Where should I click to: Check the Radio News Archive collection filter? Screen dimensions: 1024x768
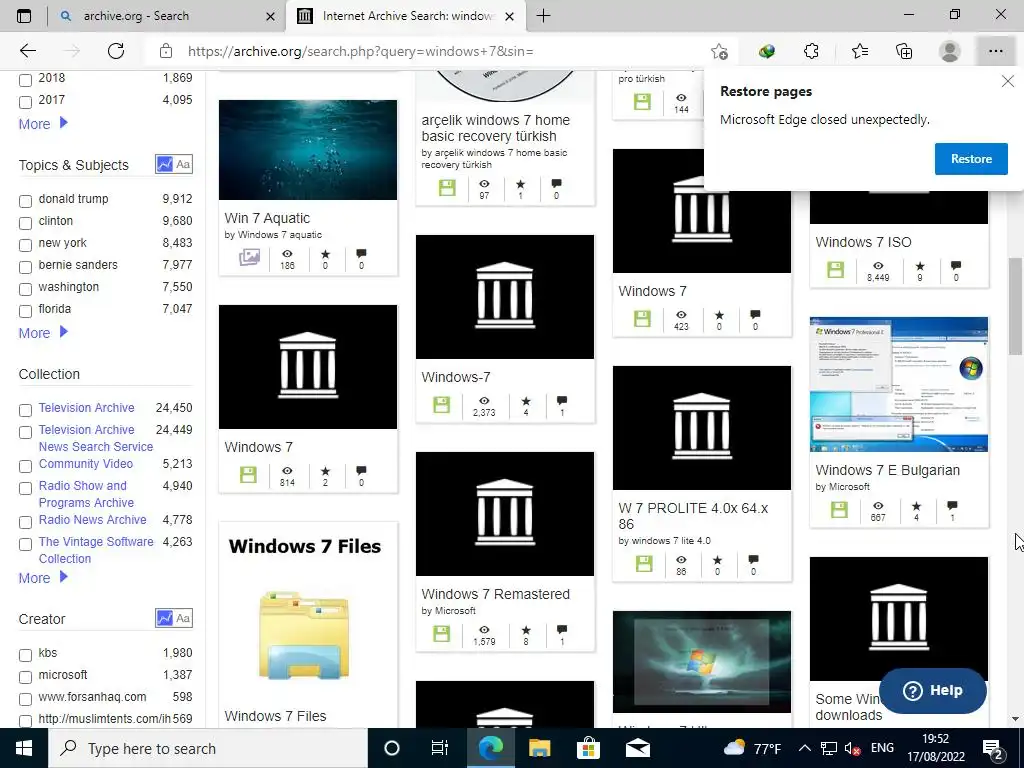pyautogui.click(x=25, y=522)
